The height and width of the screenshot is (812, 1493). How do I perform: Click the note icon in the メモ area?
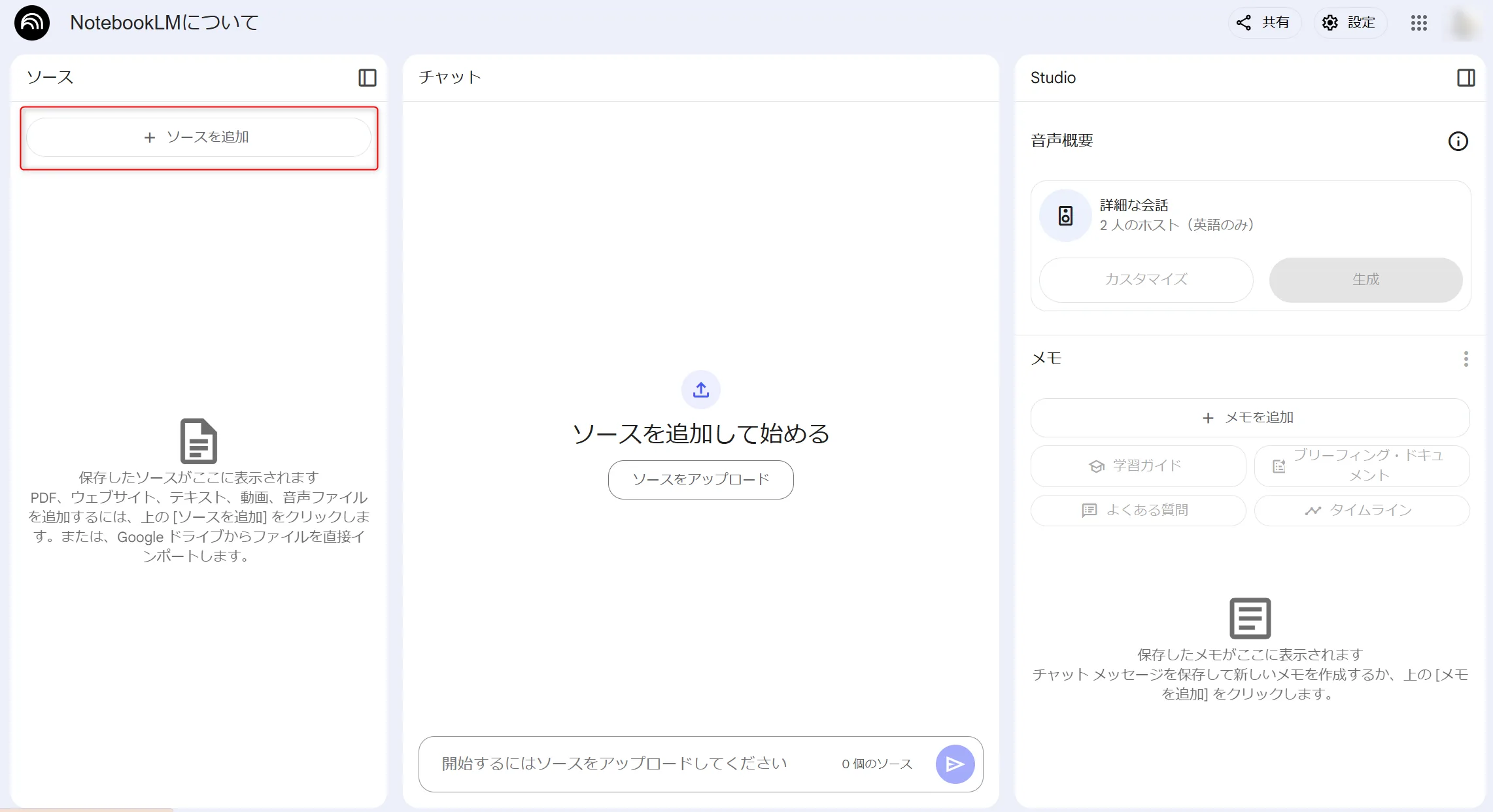click(x=1250, y=618)
